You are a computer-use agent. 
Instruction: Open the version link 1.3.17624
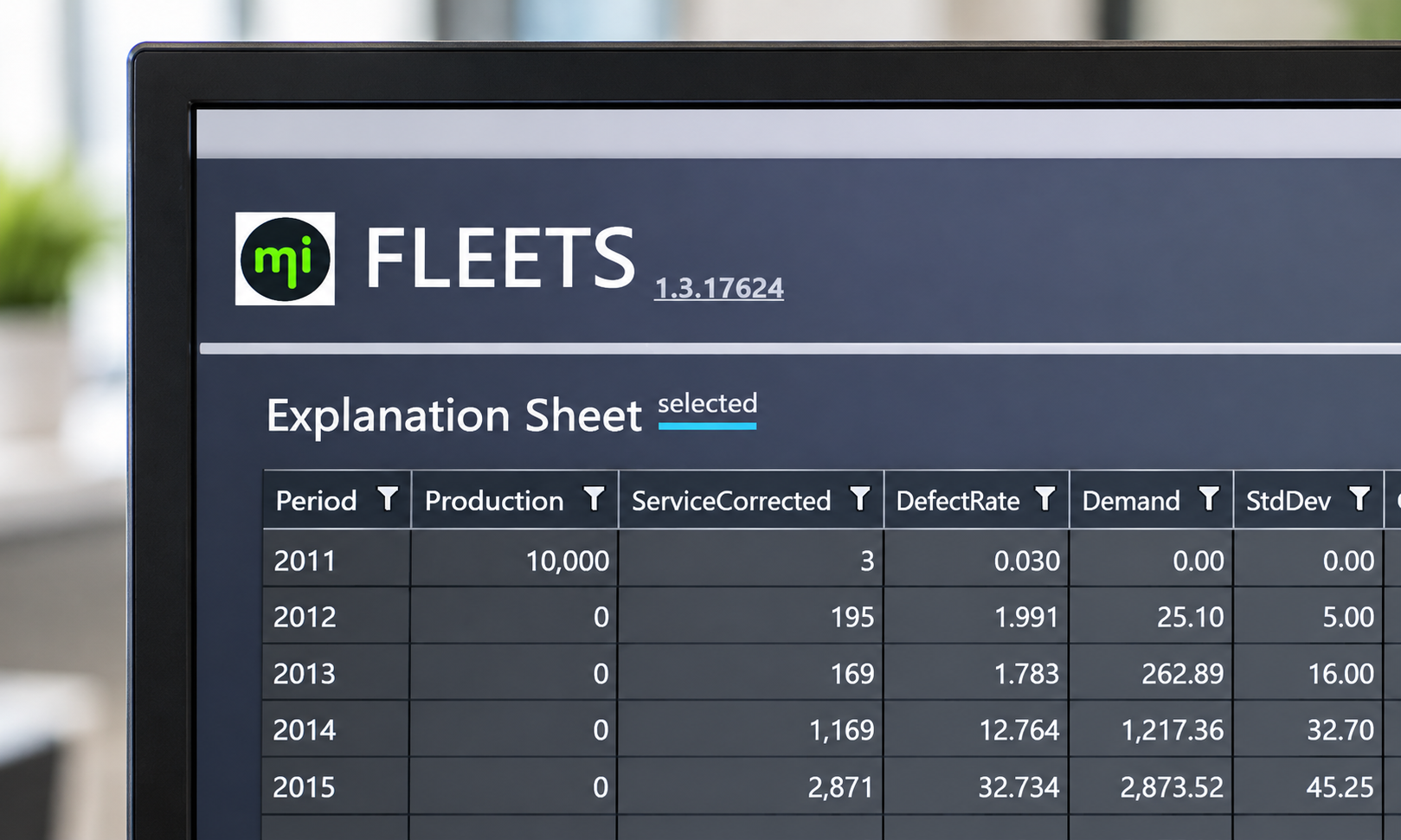tap(719, 288)
